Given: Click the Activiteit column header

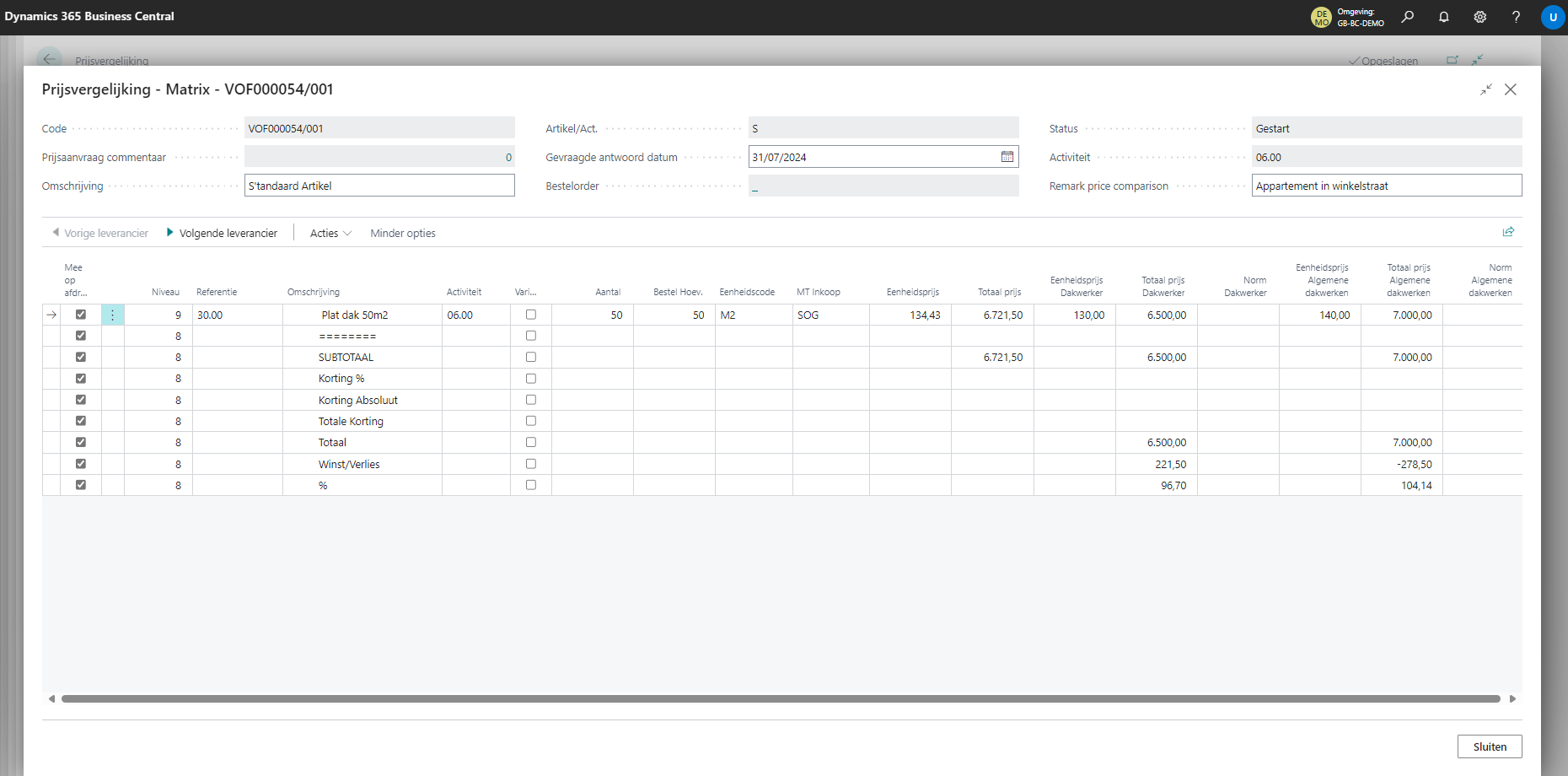Looking at the screenshot, I should [464, 292].
